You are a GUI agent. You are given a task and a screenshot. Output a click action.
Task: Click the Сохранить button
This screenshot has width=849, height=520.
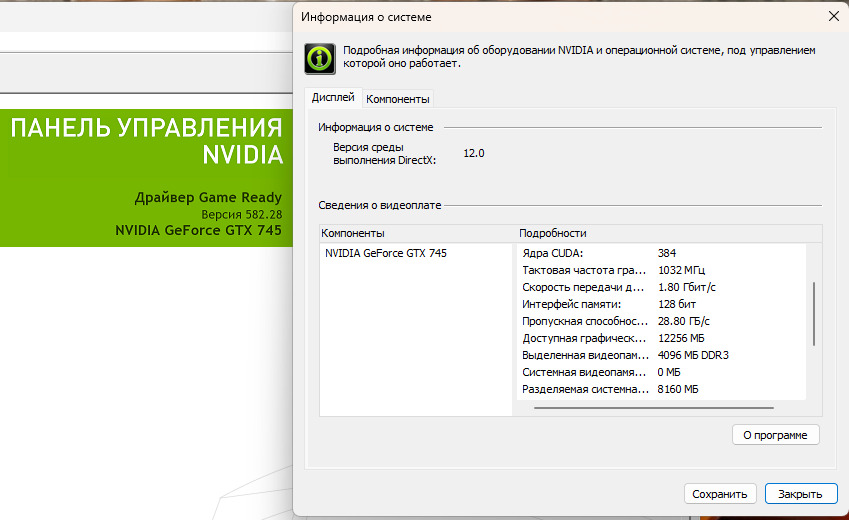[719, 494]
